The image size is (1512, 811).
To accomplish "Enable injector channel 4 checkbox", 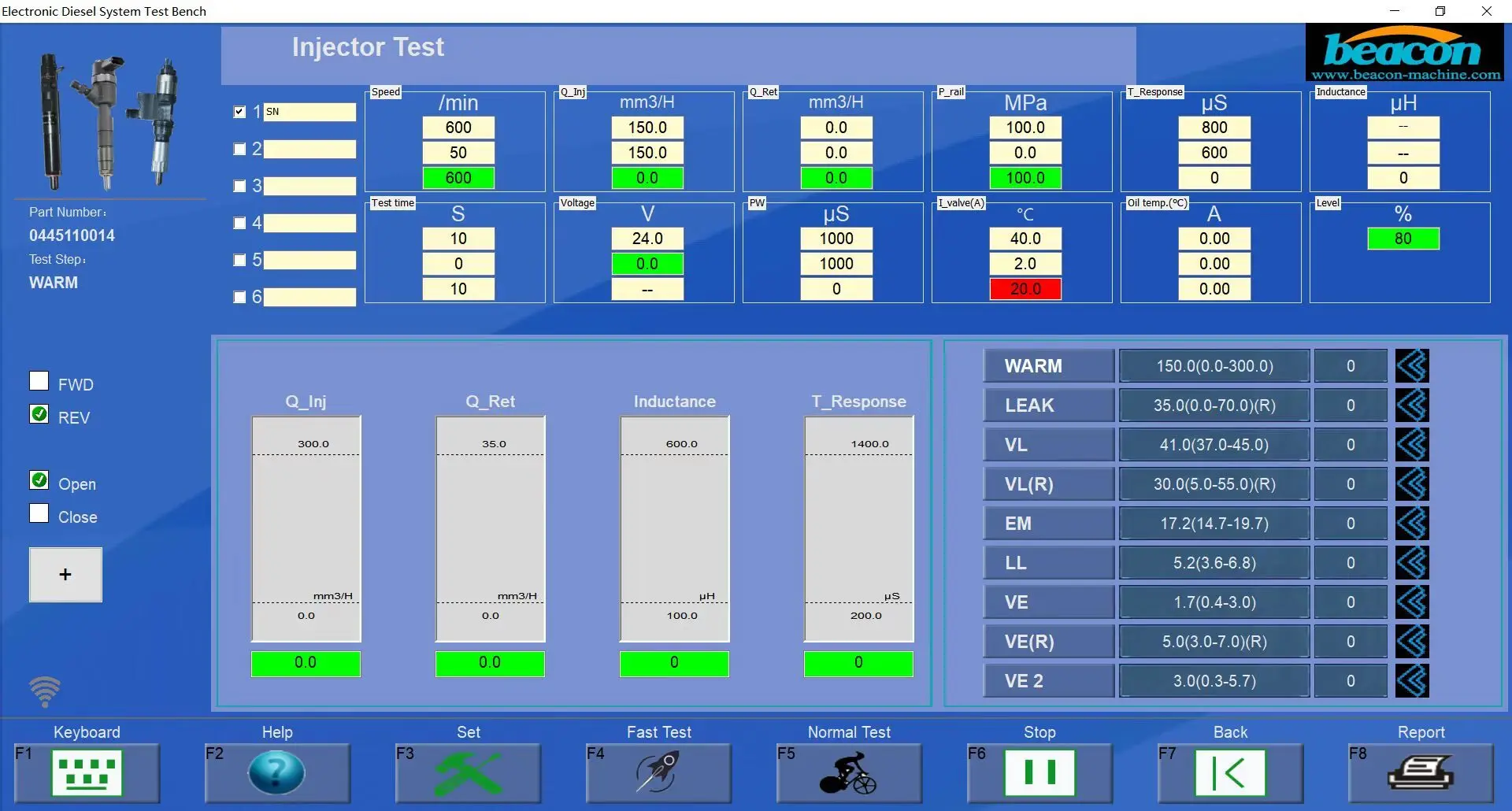I will pyautogui.click(x=240, y=223).
